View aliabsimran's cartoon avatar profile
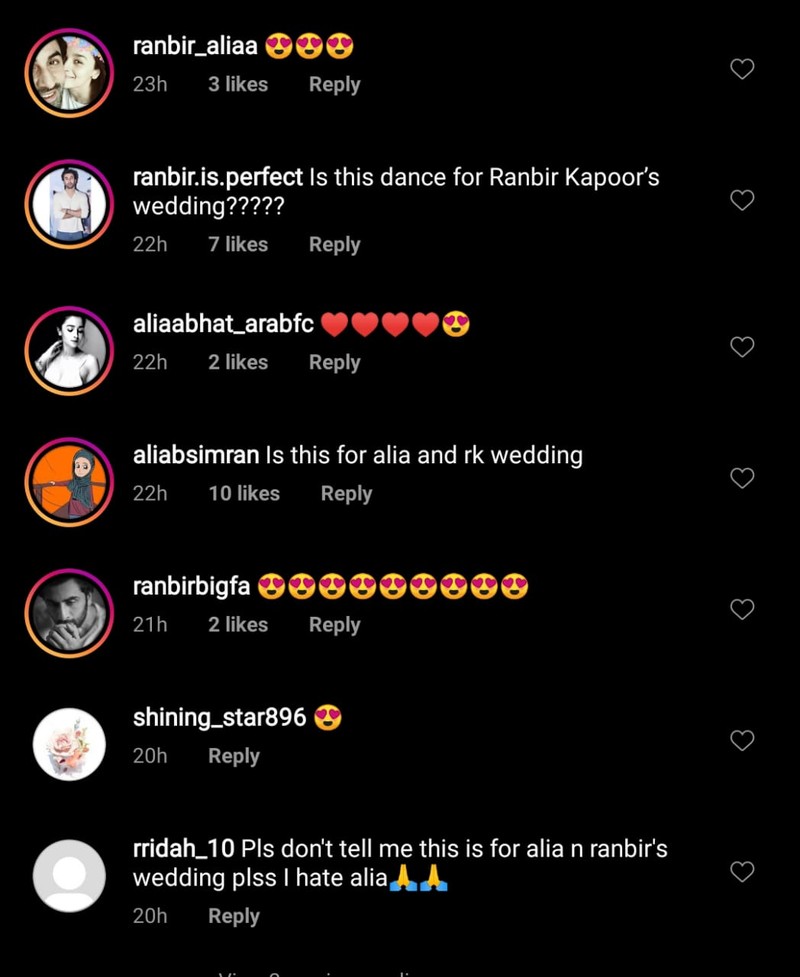The height and width of the screenshot is (977, 800). 69,481
